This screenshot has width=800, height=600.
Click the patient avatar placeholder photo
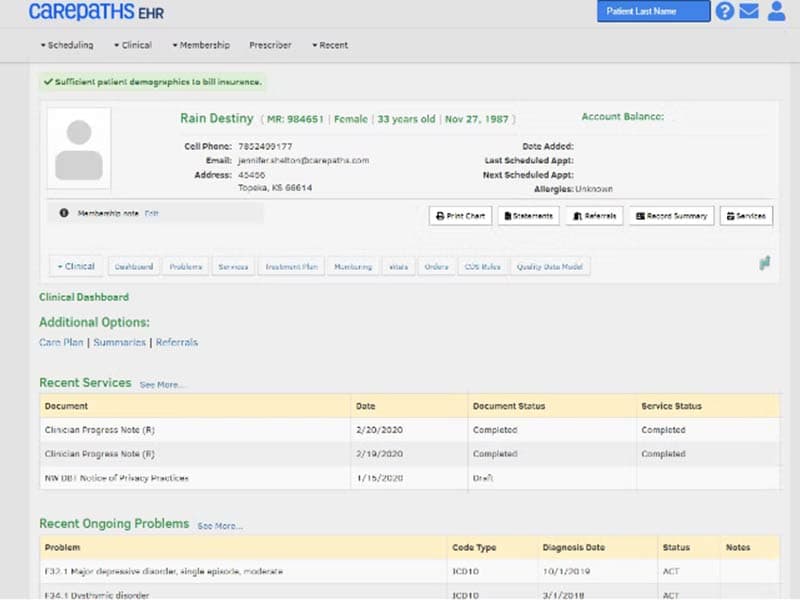click(79, 148)
